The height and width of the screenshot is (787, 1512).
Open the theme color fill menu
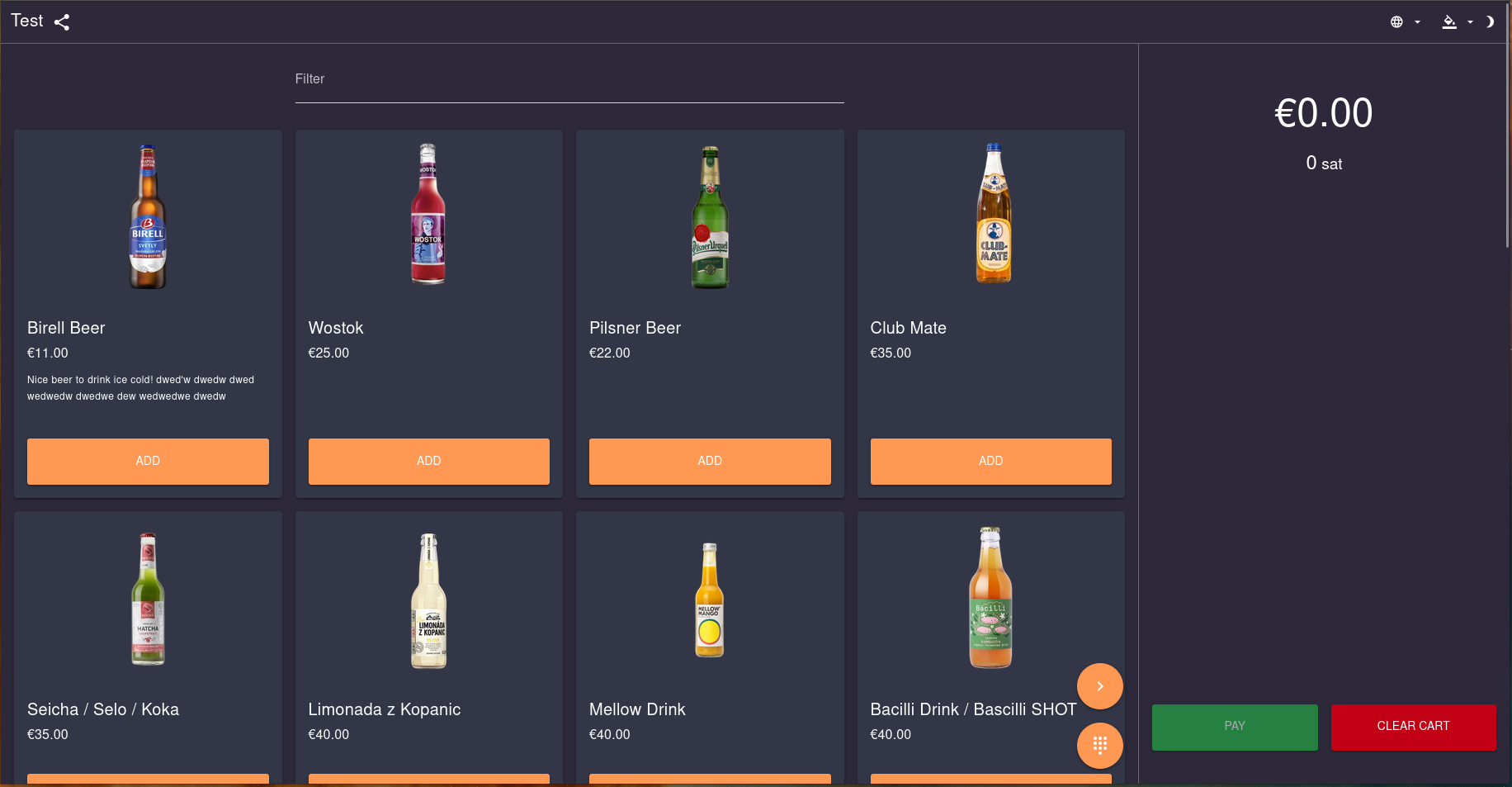tap(1449, 22)
